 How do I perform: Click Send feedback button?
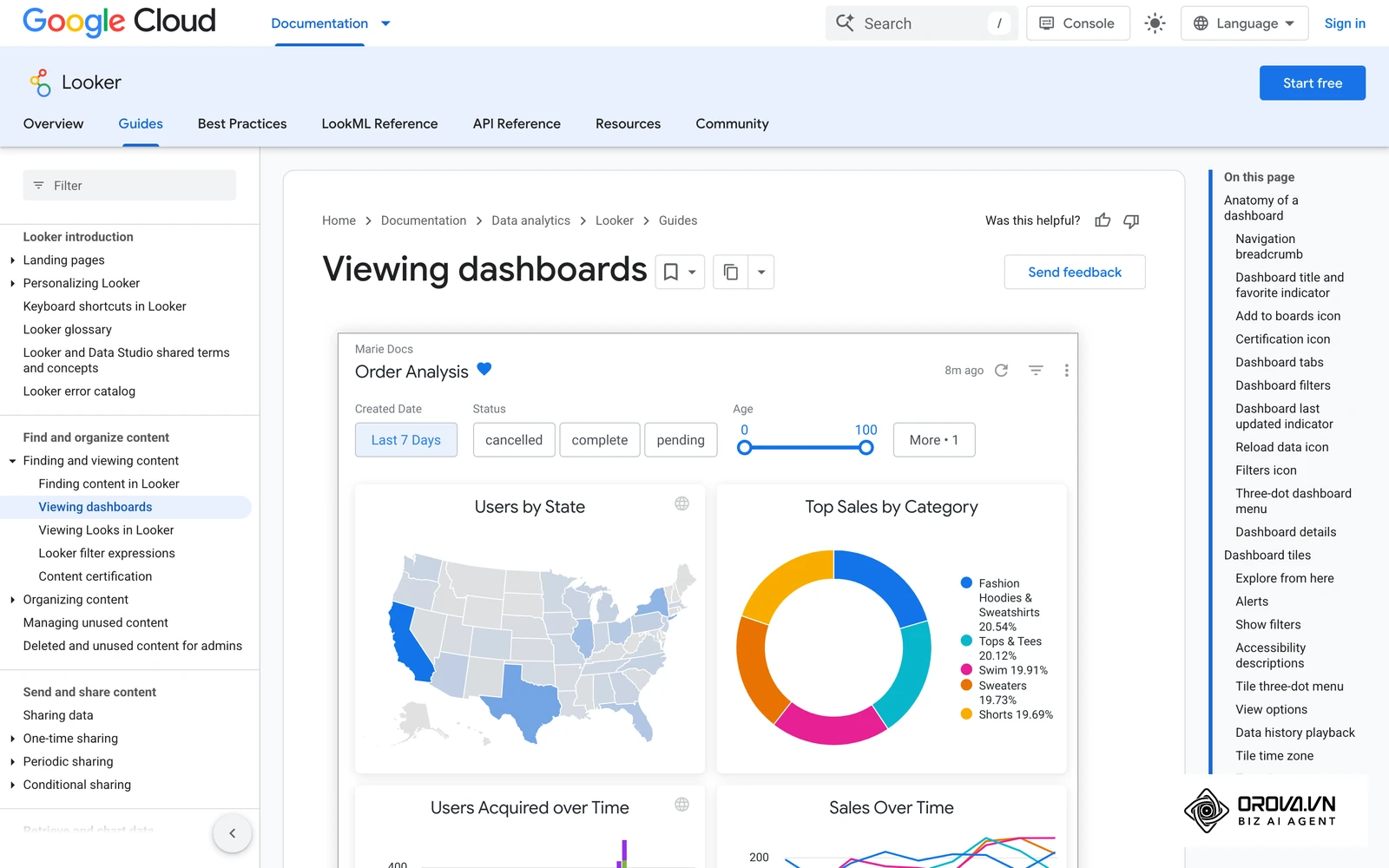click(1075, 273)
